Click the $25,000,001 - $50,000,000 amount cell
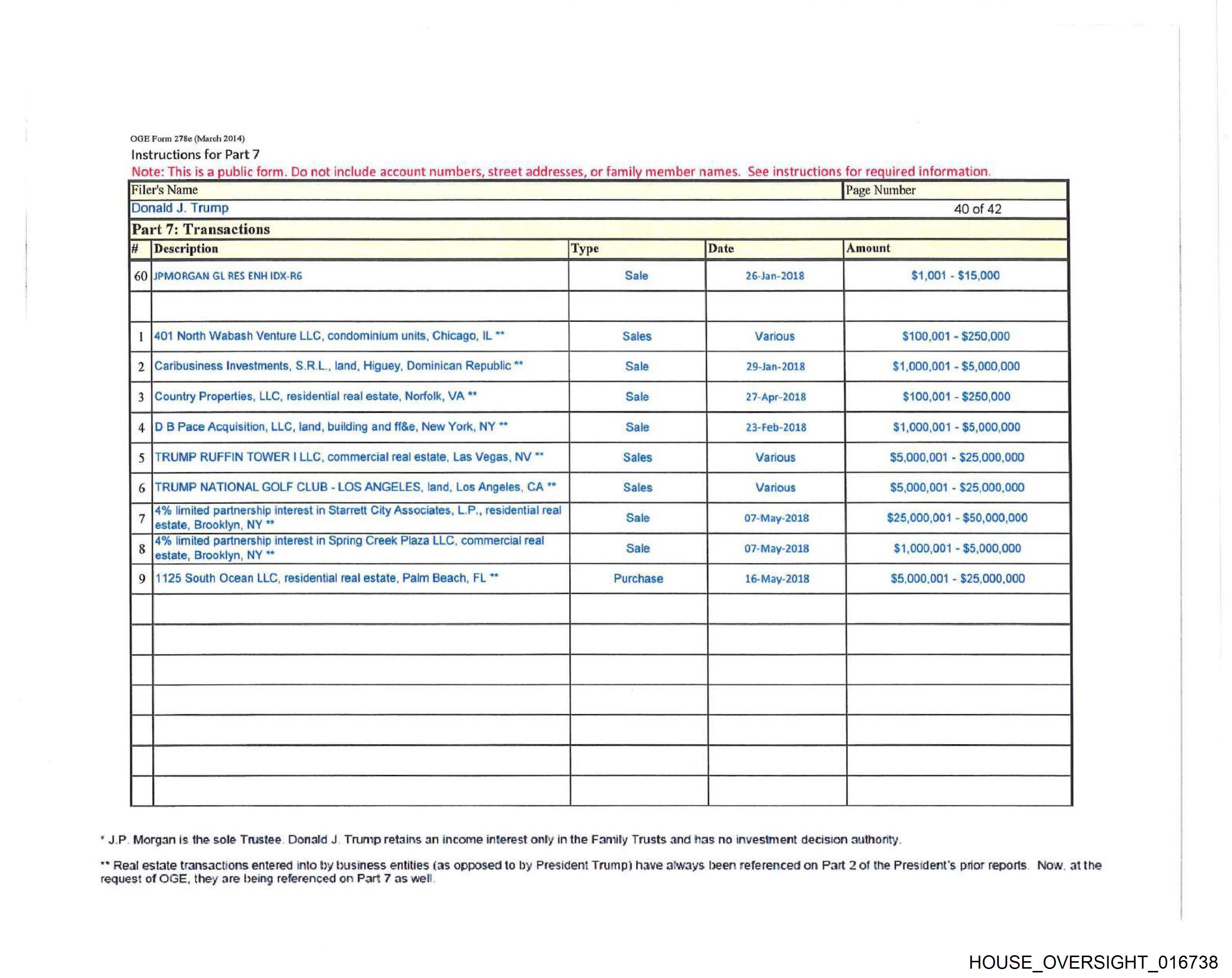Screen dimensions: 1232x978 (956, 518)
